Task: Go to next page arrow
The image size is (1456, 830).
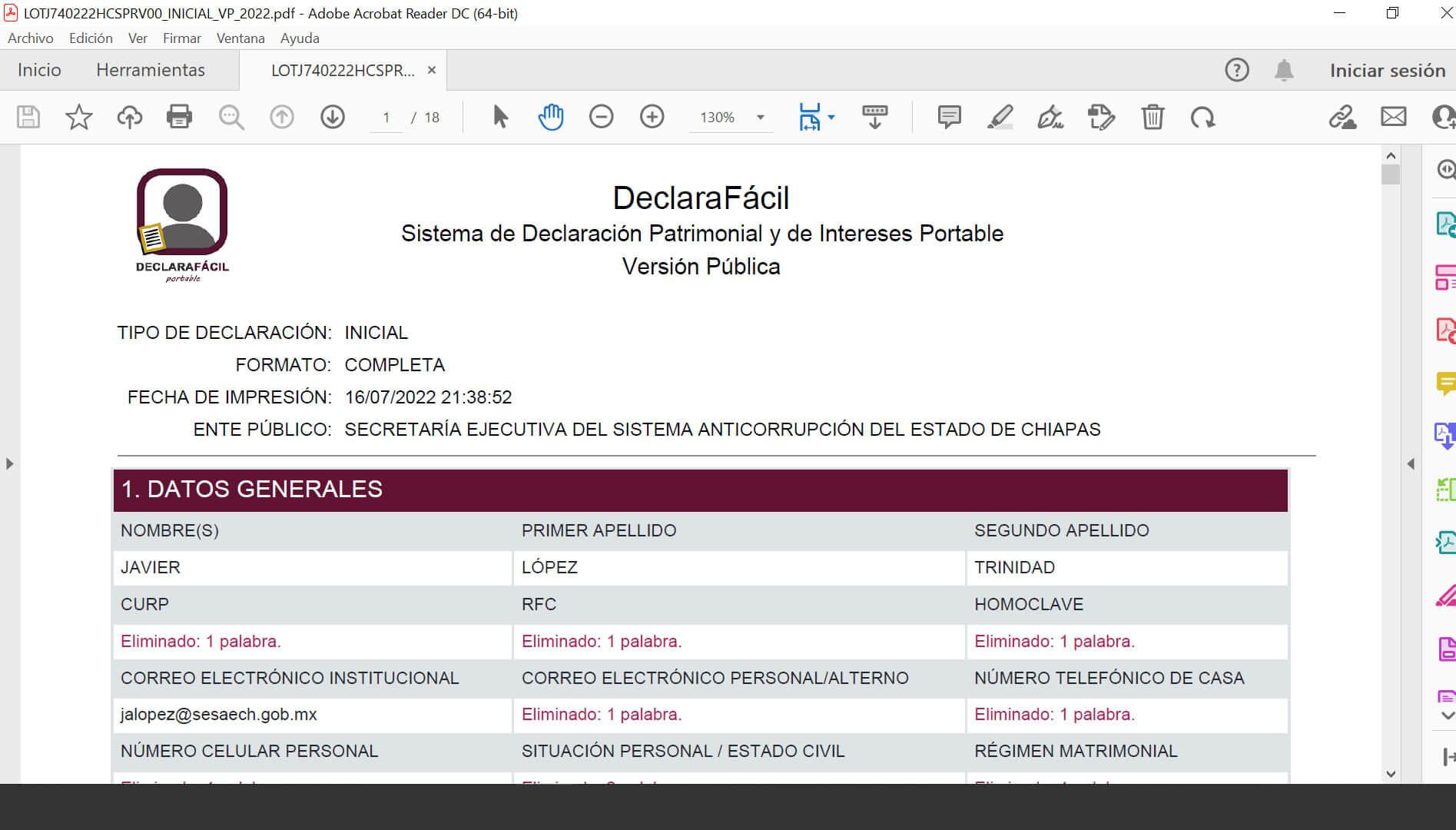Action: (x=332, y=117)
